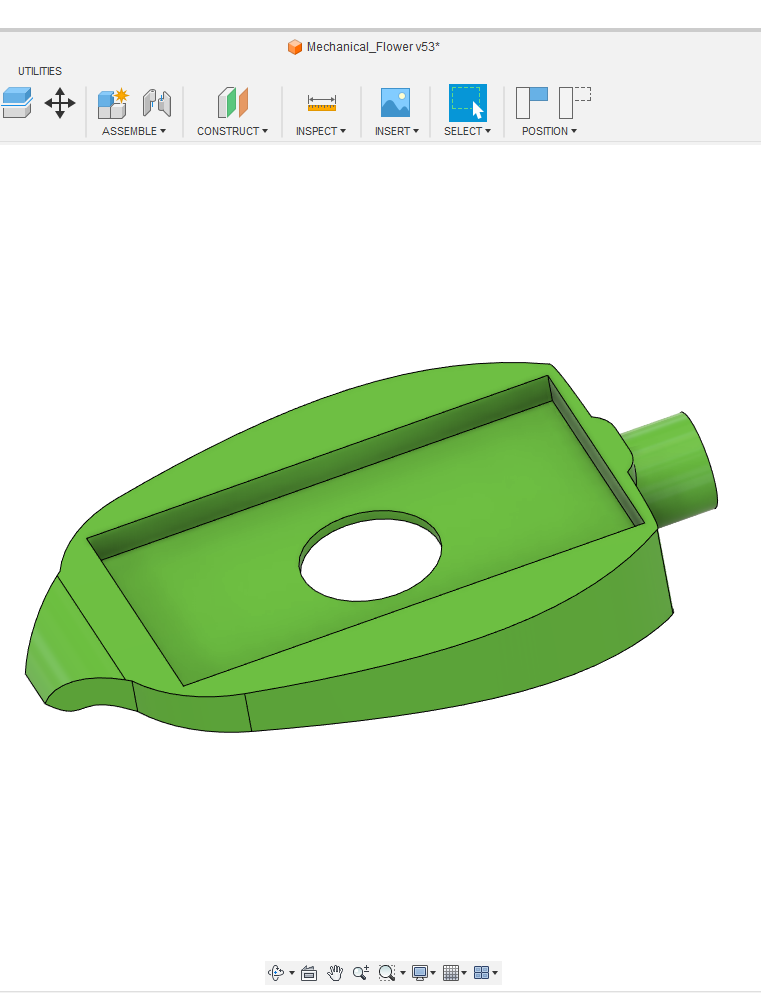
Task: Select the Zoom magnifier tool
Action: coord(361,972)
